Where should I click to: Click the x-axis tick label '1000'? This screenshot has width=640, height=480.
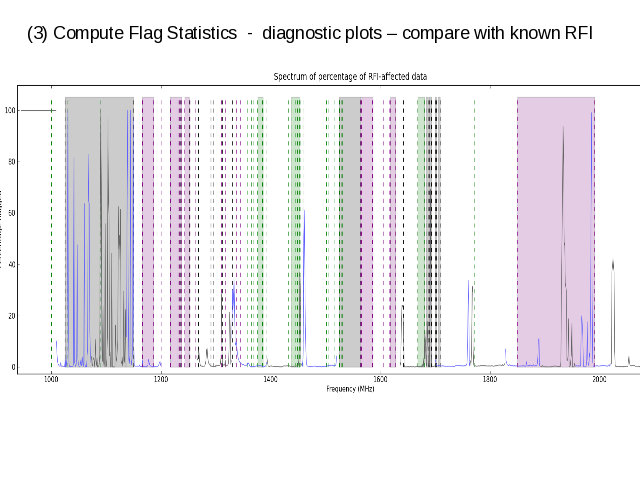click(51, 380)
